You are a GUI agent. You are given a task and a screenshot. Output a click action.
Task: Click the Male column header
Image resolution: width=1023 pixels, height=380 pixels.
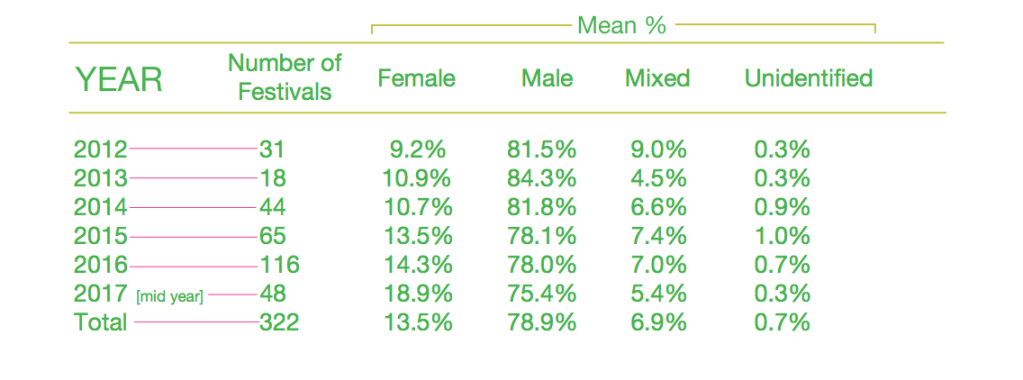click(547, 78)
